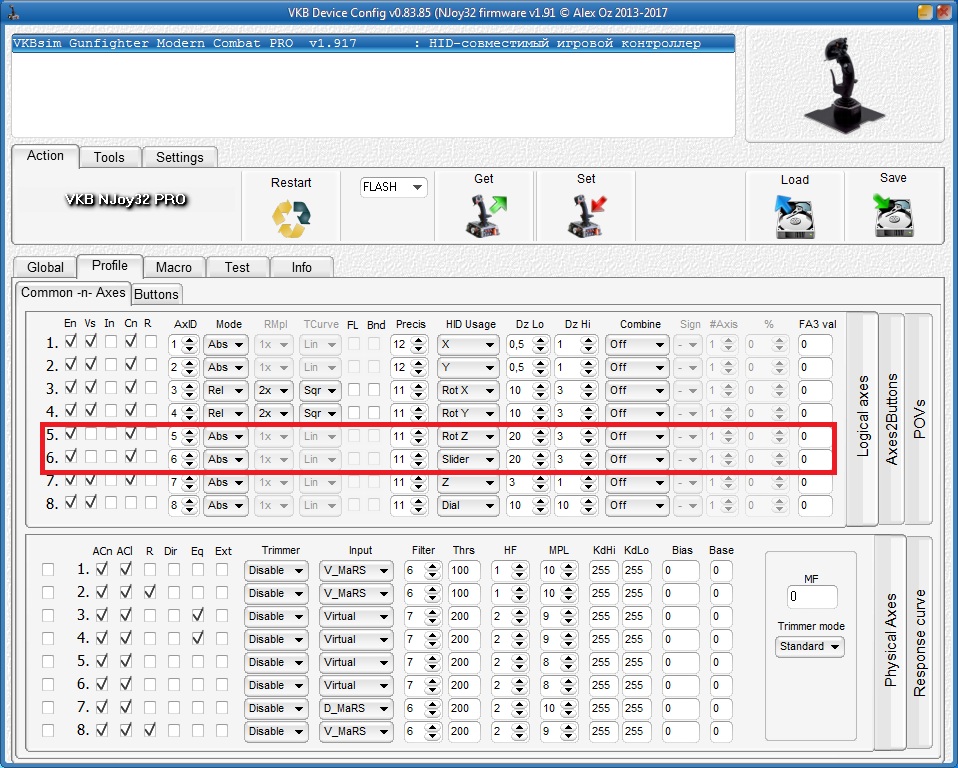Screen dimensions: 958x768
Task: Click the Load disk icon
Action: coord(794,215)
